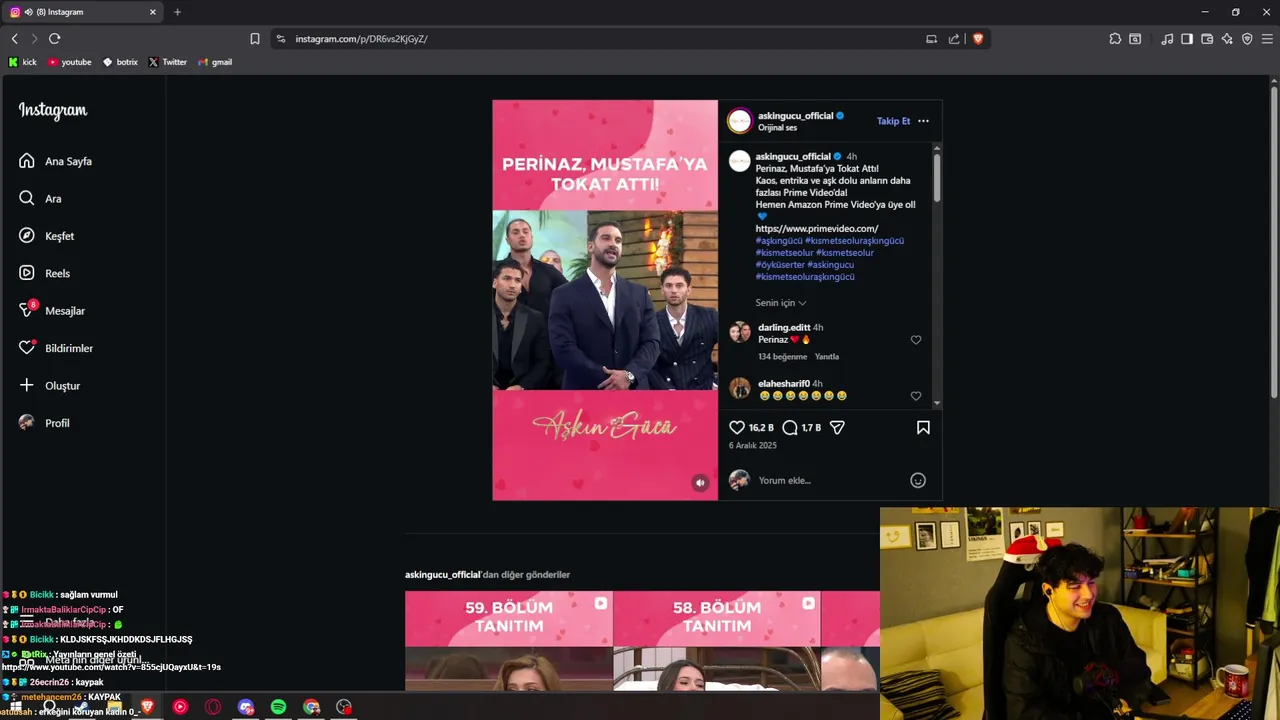Play the Perinaz Mustafa video post
1280x720 pixels.
[605, 300]
